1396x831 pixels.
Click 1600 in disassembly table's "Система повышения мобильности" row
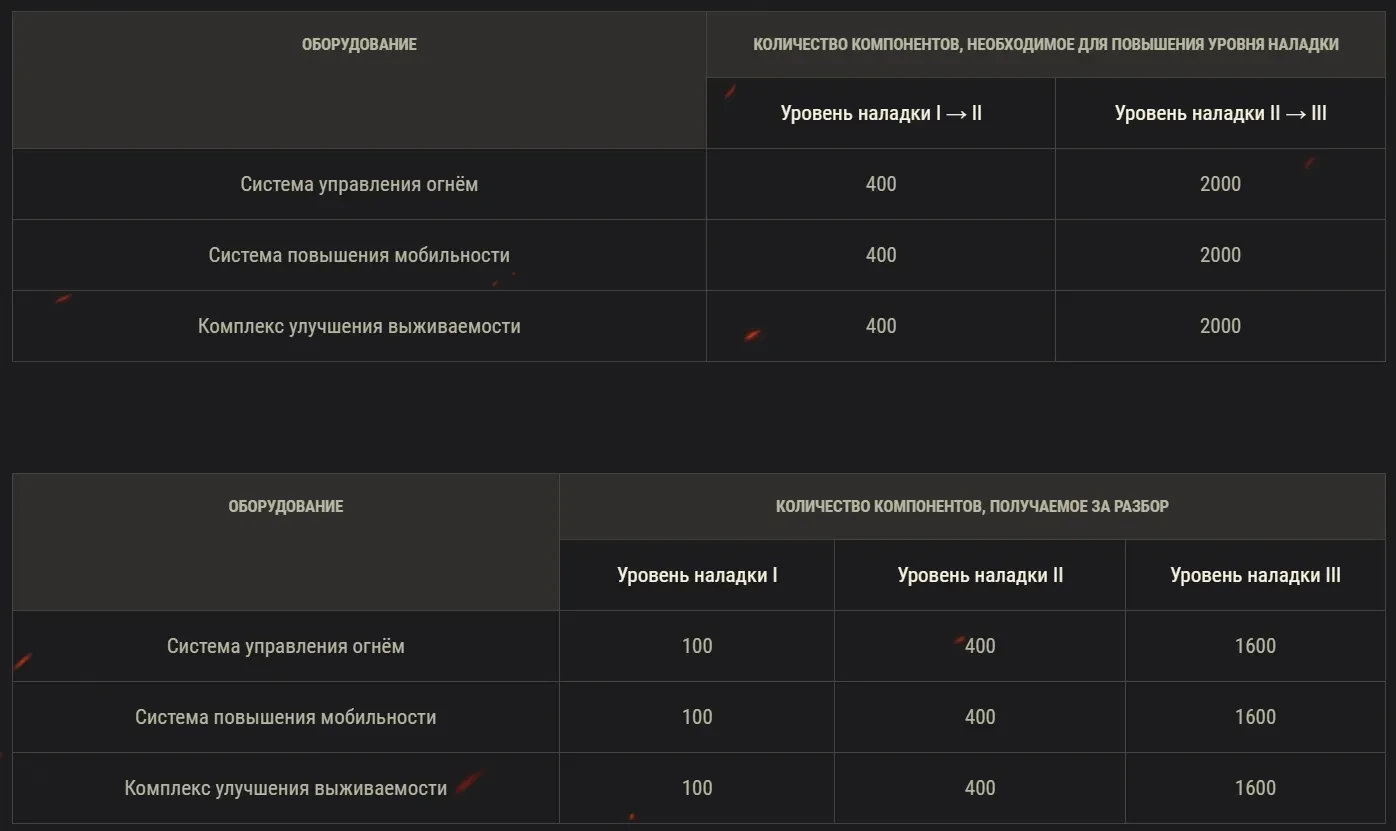pyautogui.click(x=1255, y=717)
